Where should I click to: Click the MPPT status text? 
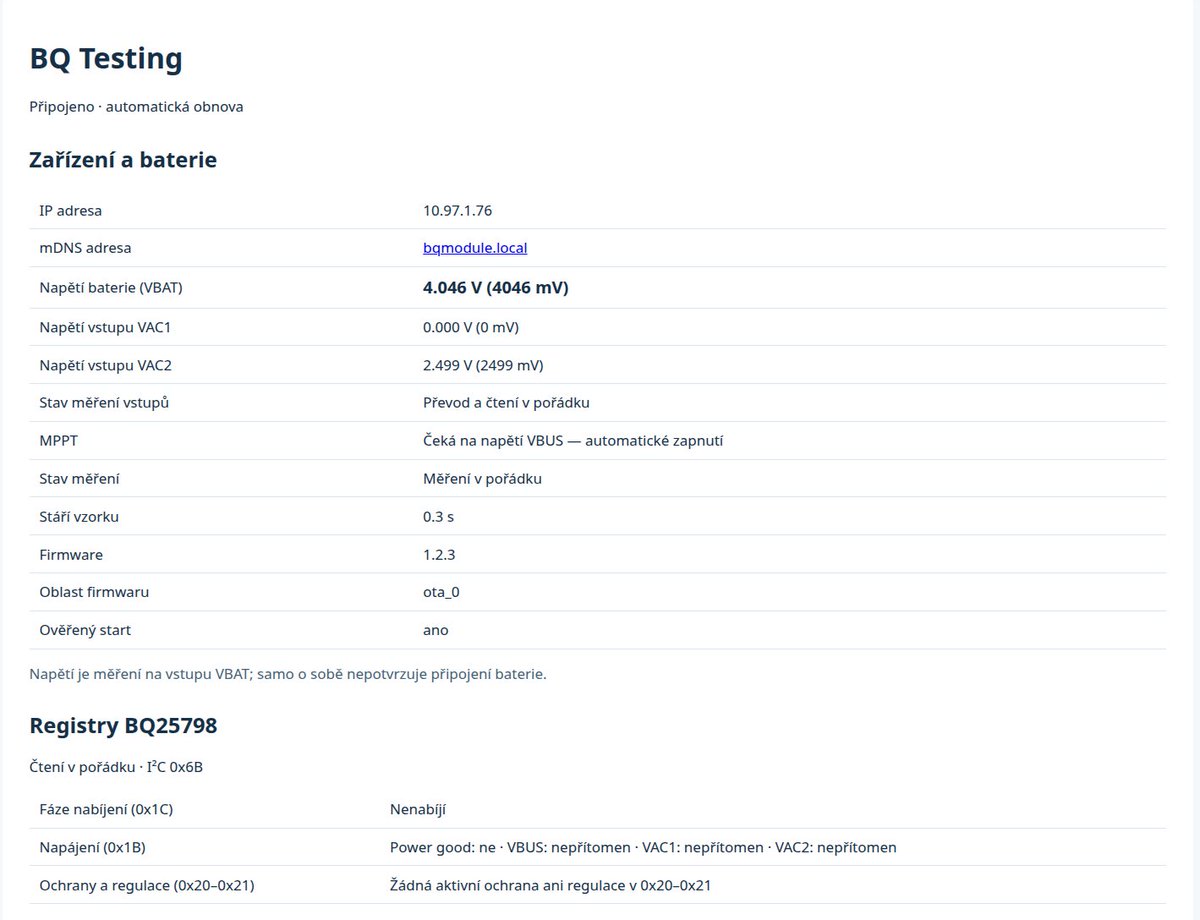coord(573,441)
